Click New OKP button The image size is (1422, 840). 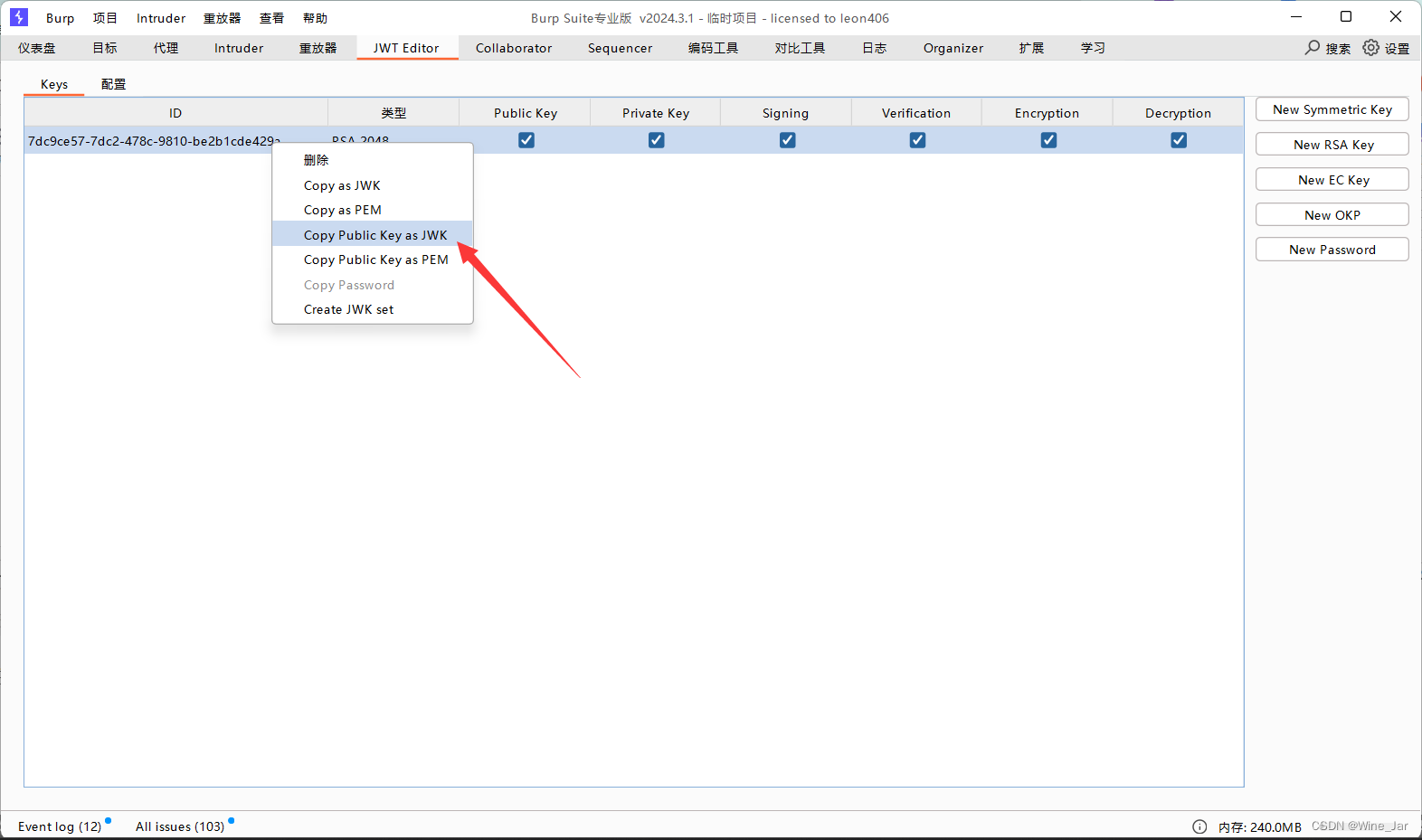pyautogui.click(x=1332, y=215)
